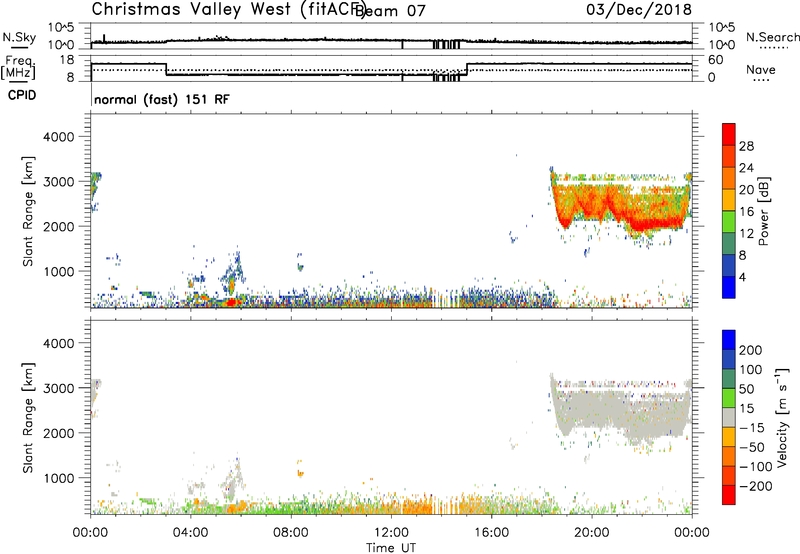The image size is (800, 554).
Task: Click the blue 4 dB power color swatch
Action: tap(729, 287)
